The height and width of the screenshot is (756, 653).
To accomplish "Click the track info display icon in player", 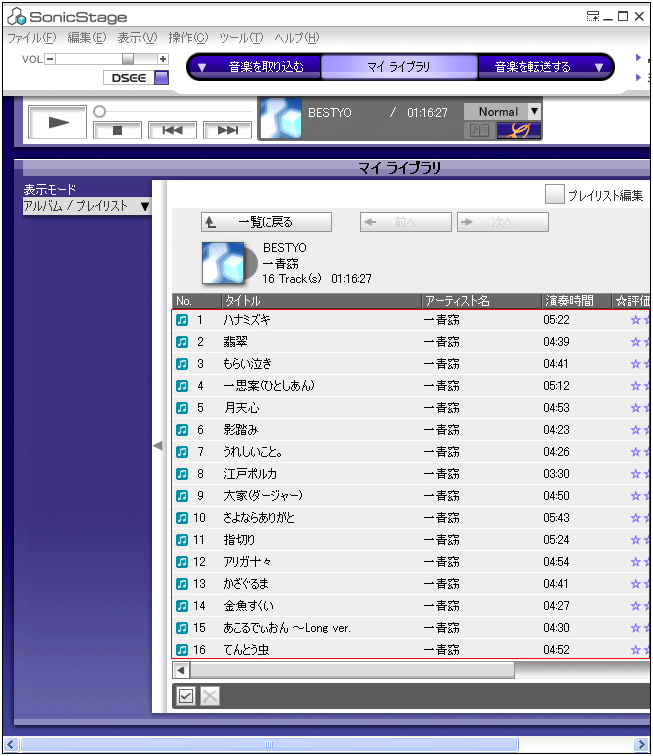I will pos(480,130).
